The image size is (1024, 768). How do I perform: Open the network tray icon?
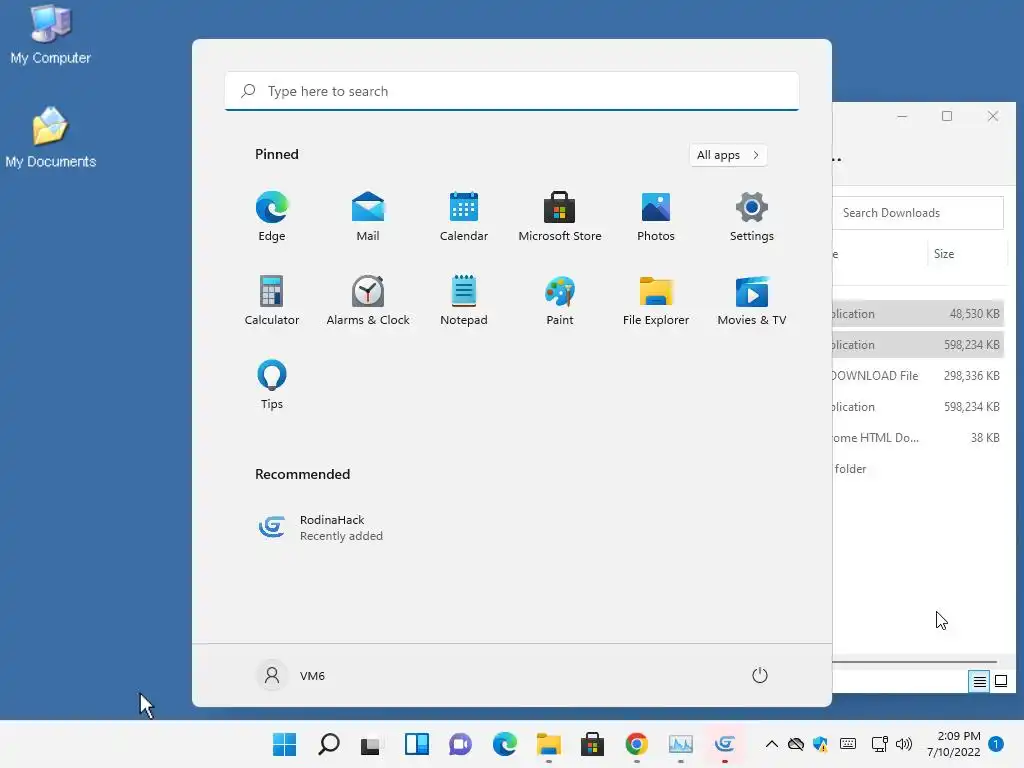[879, 744]
